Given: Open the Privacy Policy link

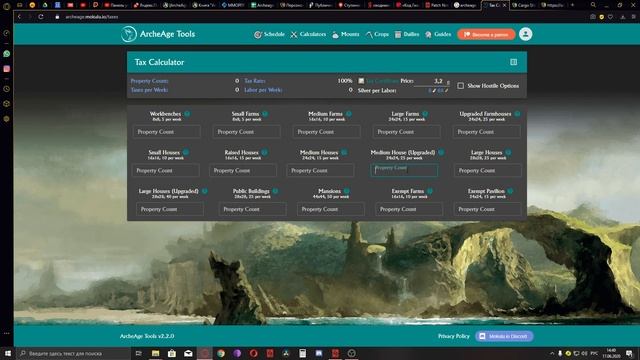Looking at the screenshot, I should [x=453, y=336].
